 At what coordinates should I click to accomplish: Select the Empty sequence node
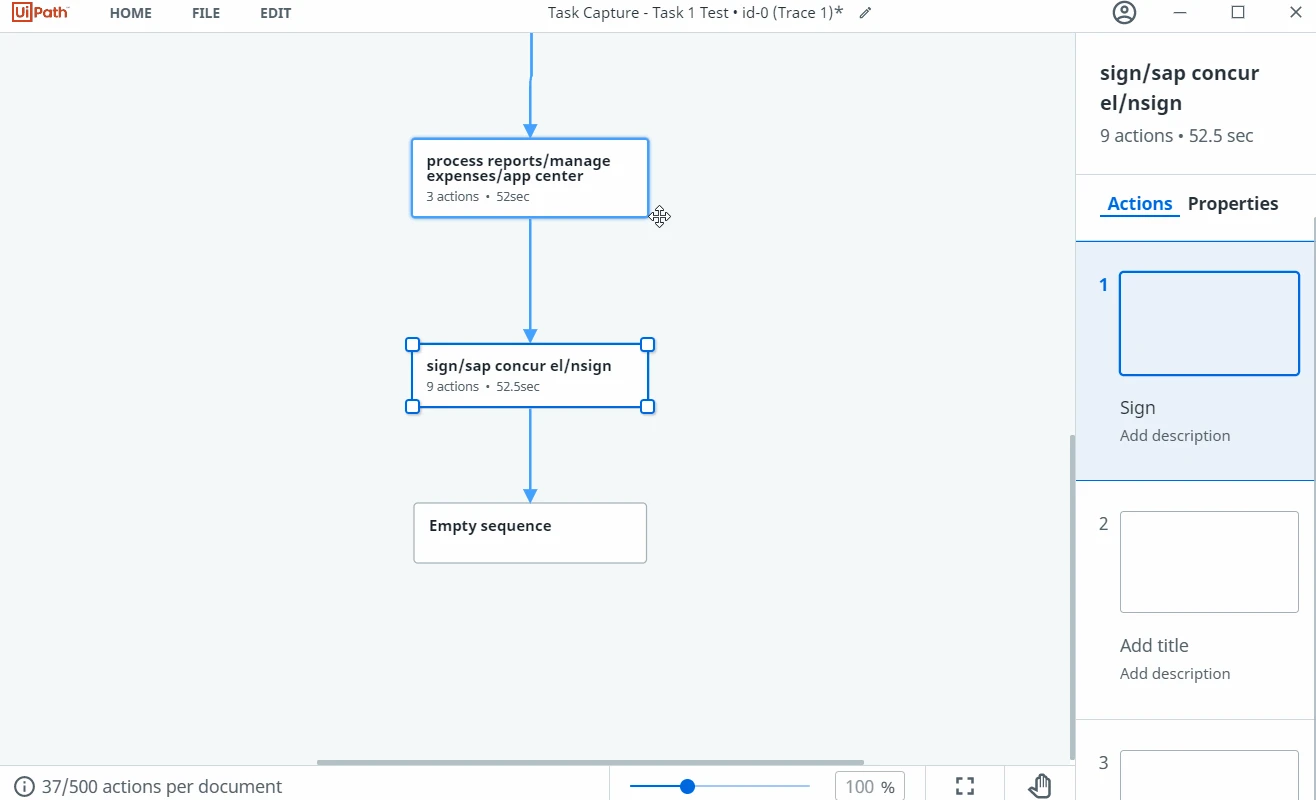click(x=530, y=533)
